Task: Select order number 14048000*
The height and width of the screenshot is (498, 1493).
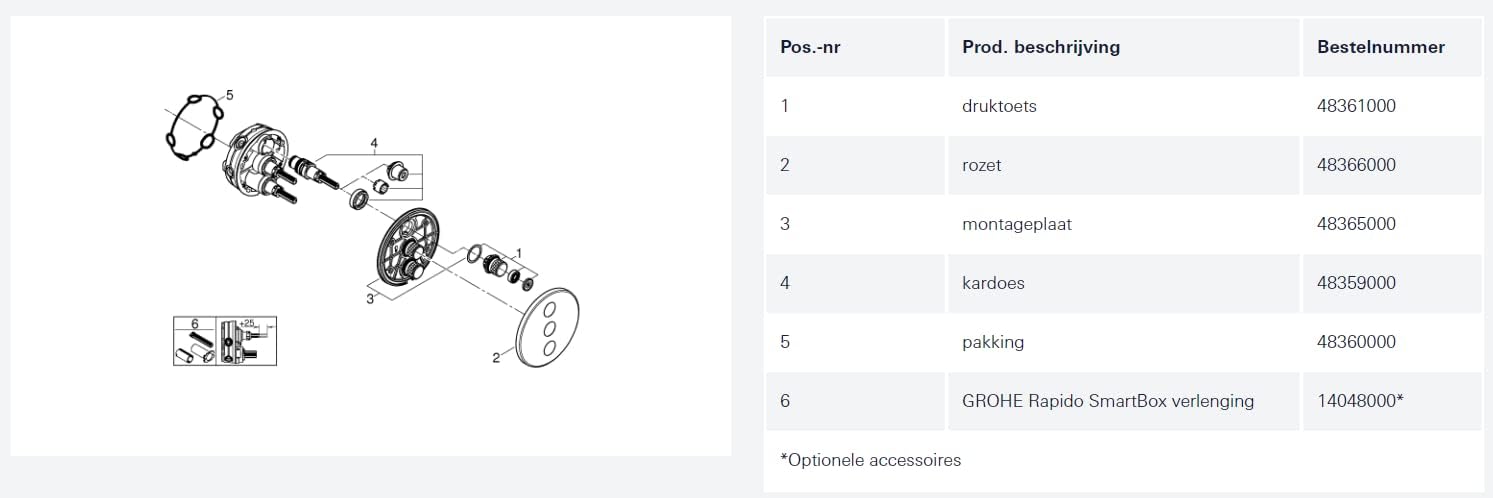Action: 1360,401
